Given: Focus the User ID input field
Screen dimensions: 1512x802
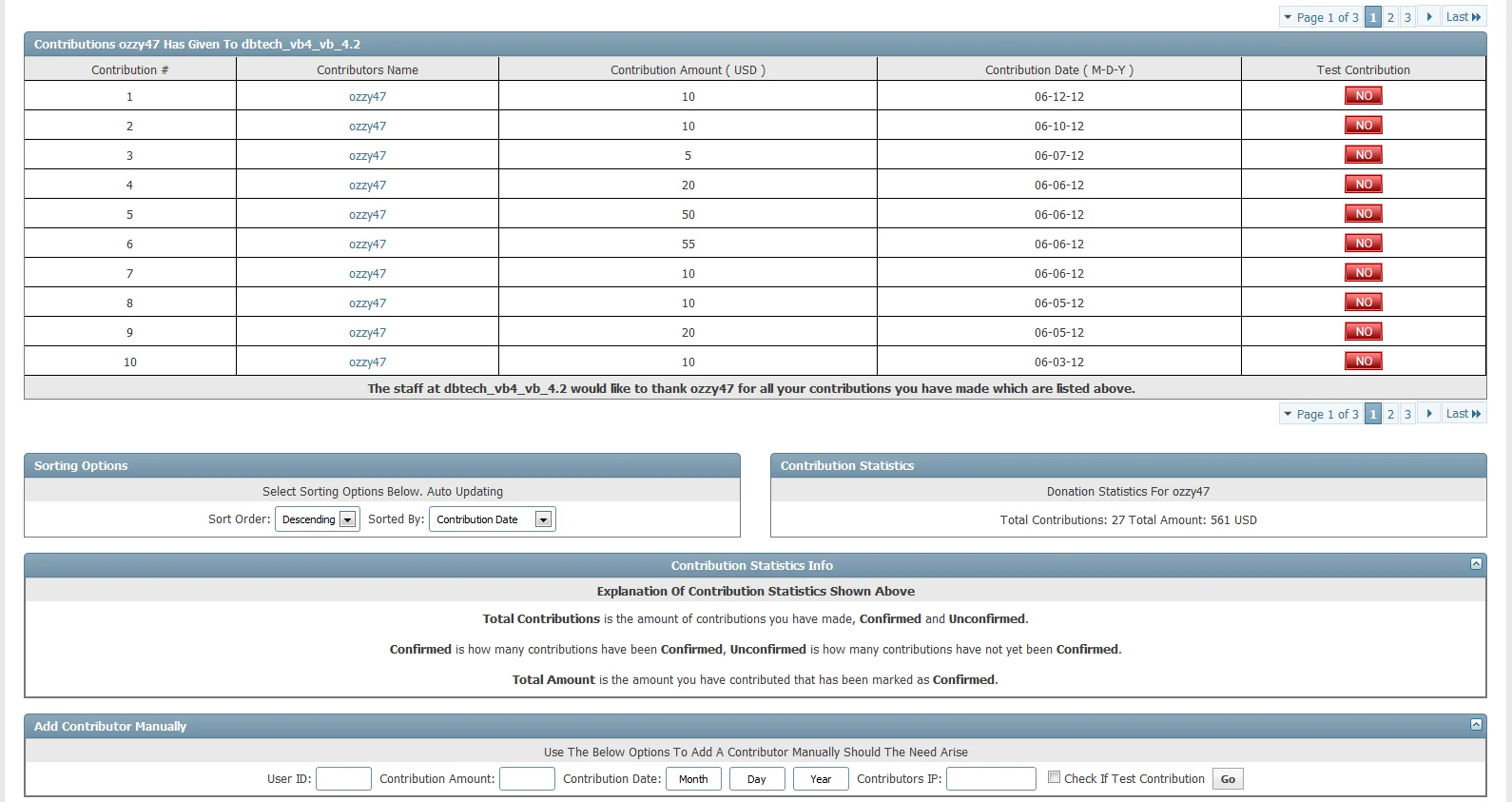Looking at the screenshot, I should pyautogui.click(x=343, y=779).
